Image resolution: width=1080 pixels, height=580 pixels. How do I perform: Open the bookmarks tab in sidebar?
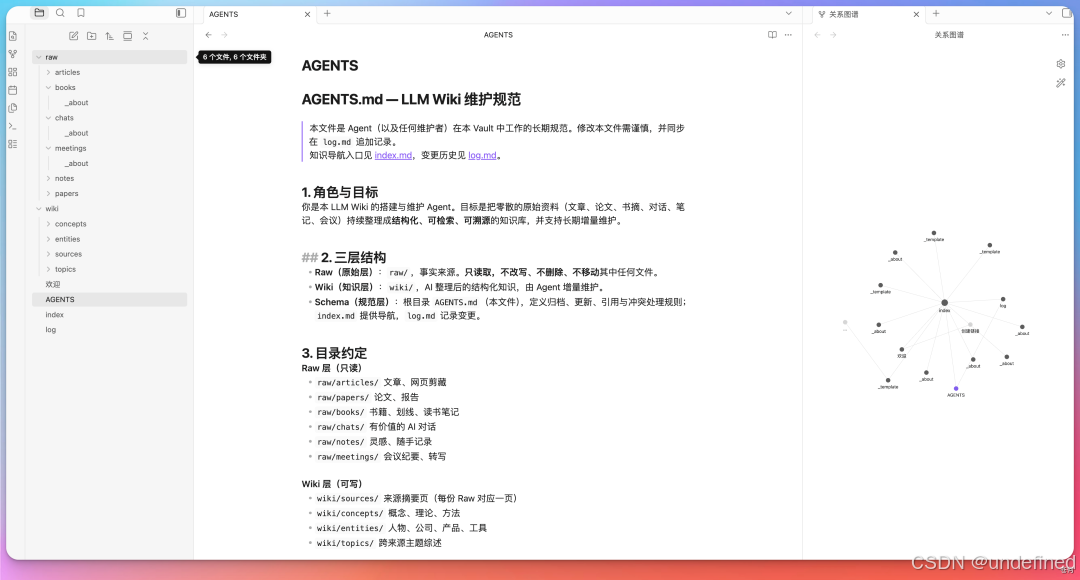click(81, 13)
